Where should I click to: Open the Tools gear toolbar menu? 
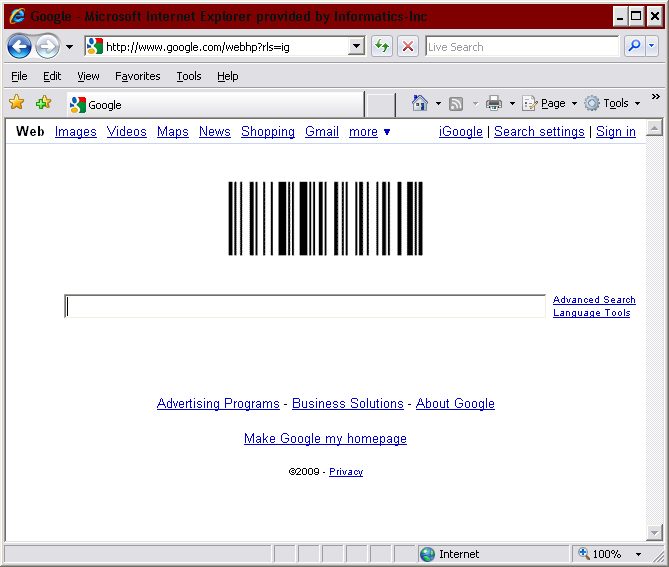pyautogui.click(x=612, y=103)
